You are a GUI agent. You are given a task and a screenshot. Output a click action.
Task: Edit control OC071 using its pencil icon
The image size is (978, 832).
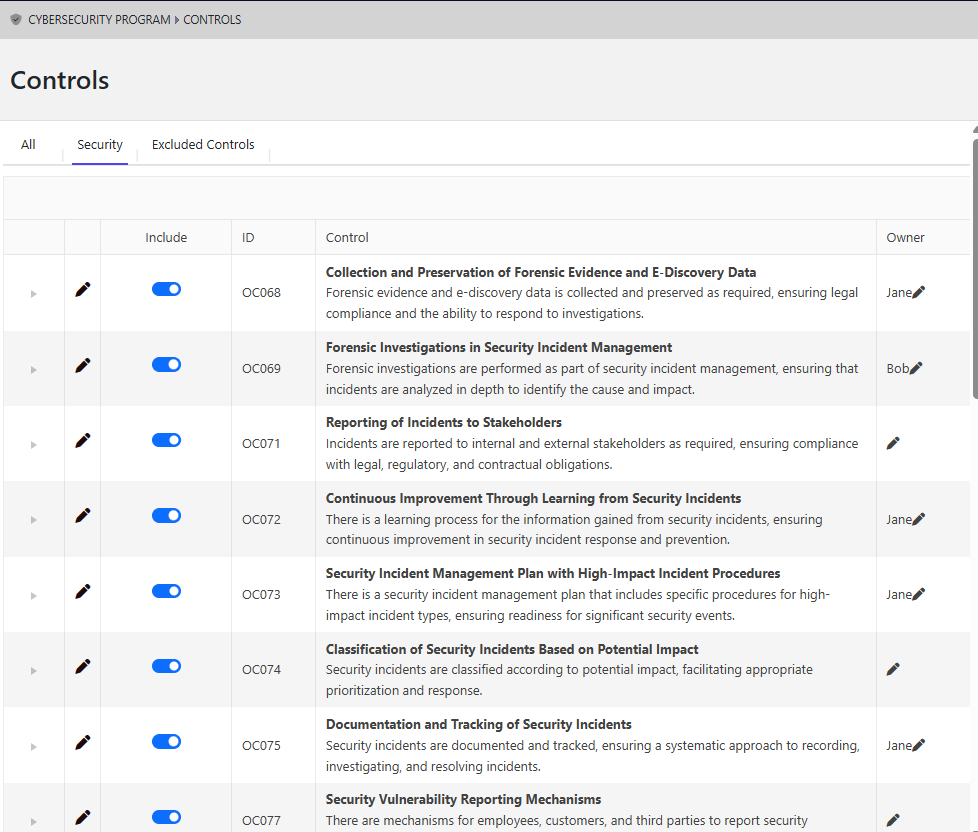[82, 440]
